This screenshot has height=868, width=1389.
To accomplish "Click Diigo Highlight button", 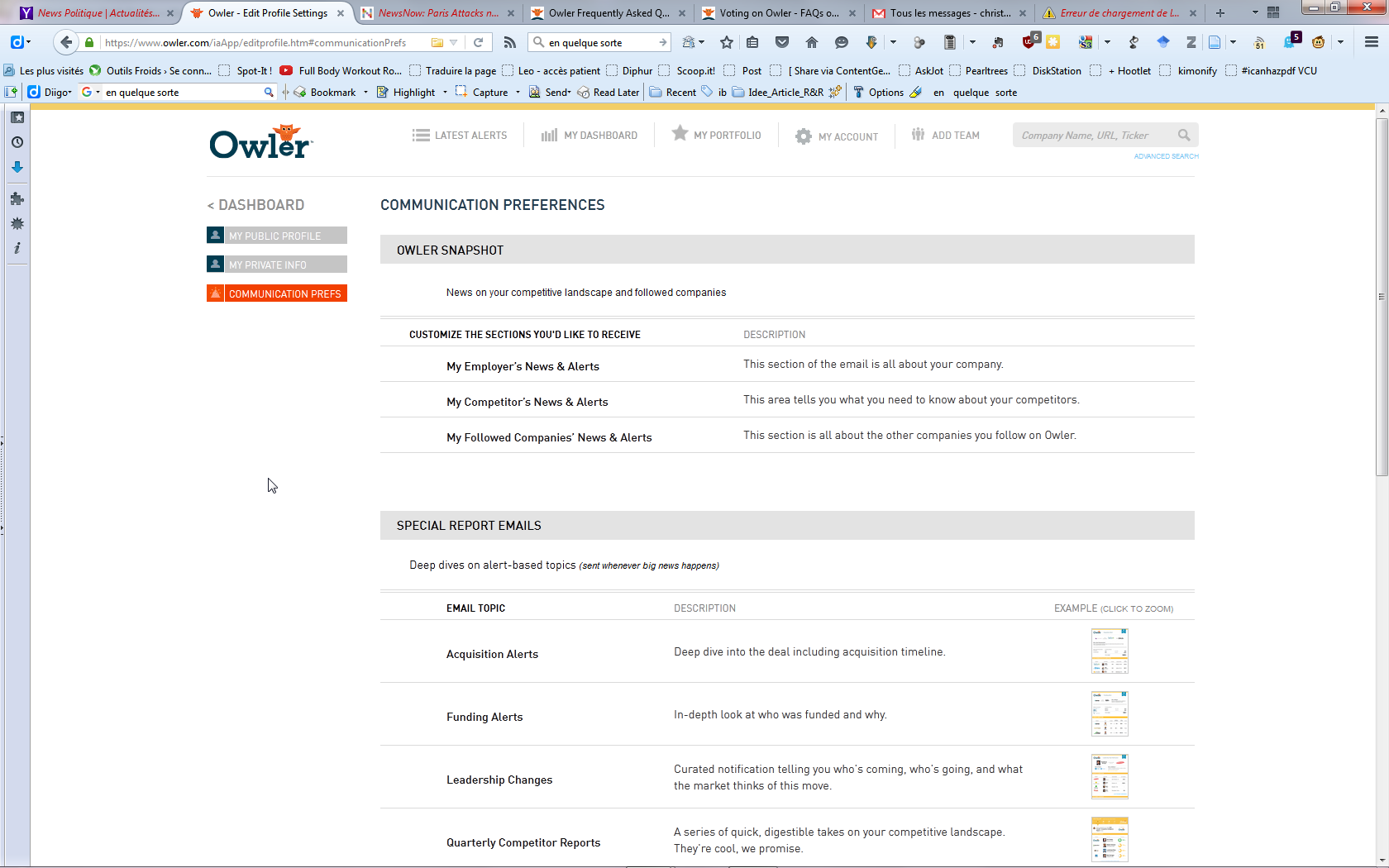I will click(x=406, y=93).
